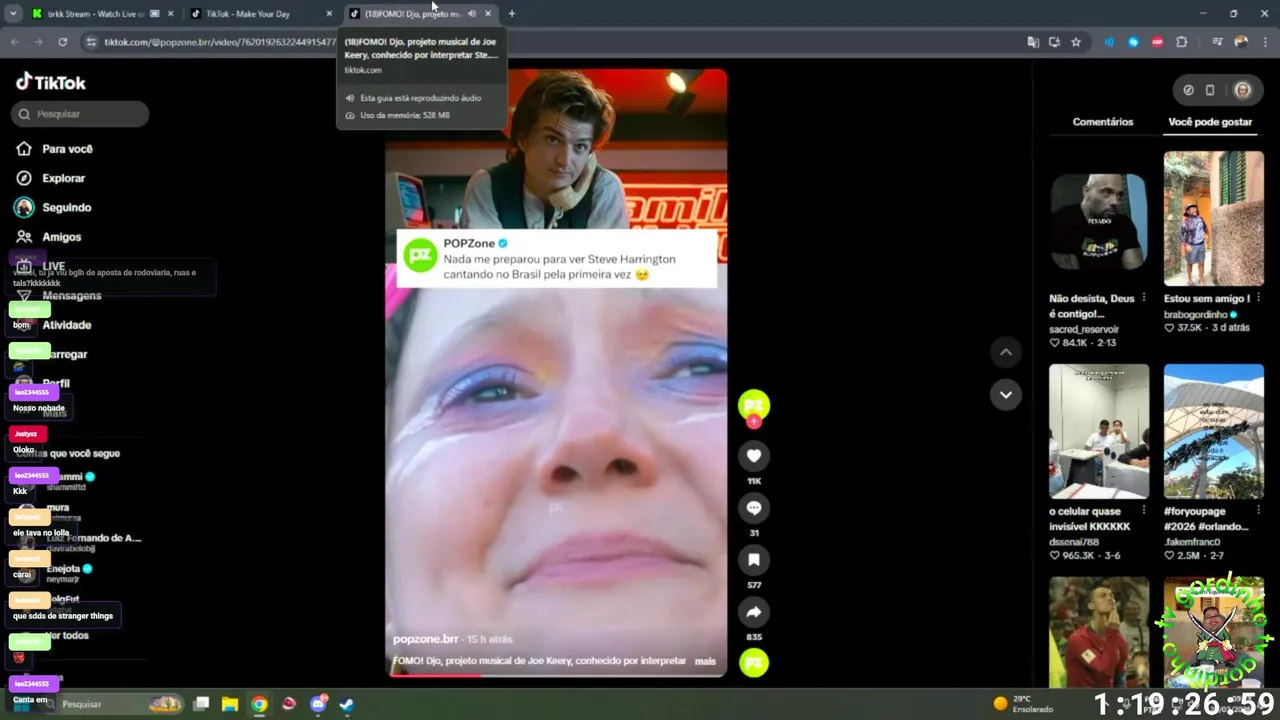Open the coins icon in the top-right pill
This screenshot has width=1280, height=720.
[x=1188, y=90]
